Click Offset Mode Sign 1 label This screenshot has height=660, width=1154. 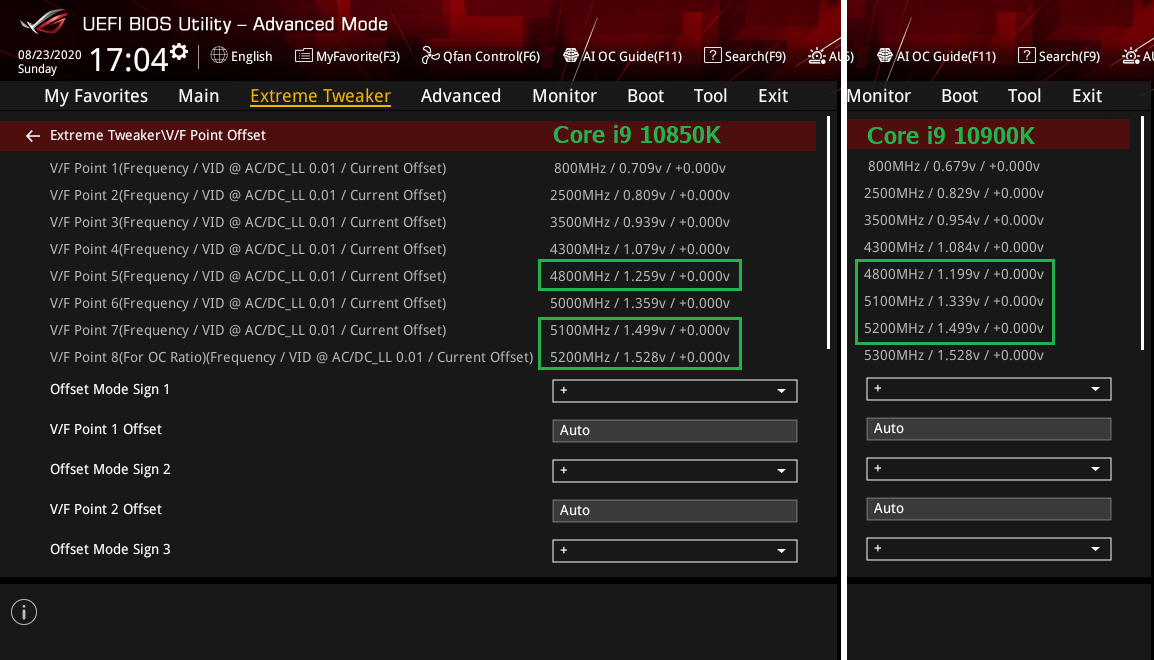(110, 389)
